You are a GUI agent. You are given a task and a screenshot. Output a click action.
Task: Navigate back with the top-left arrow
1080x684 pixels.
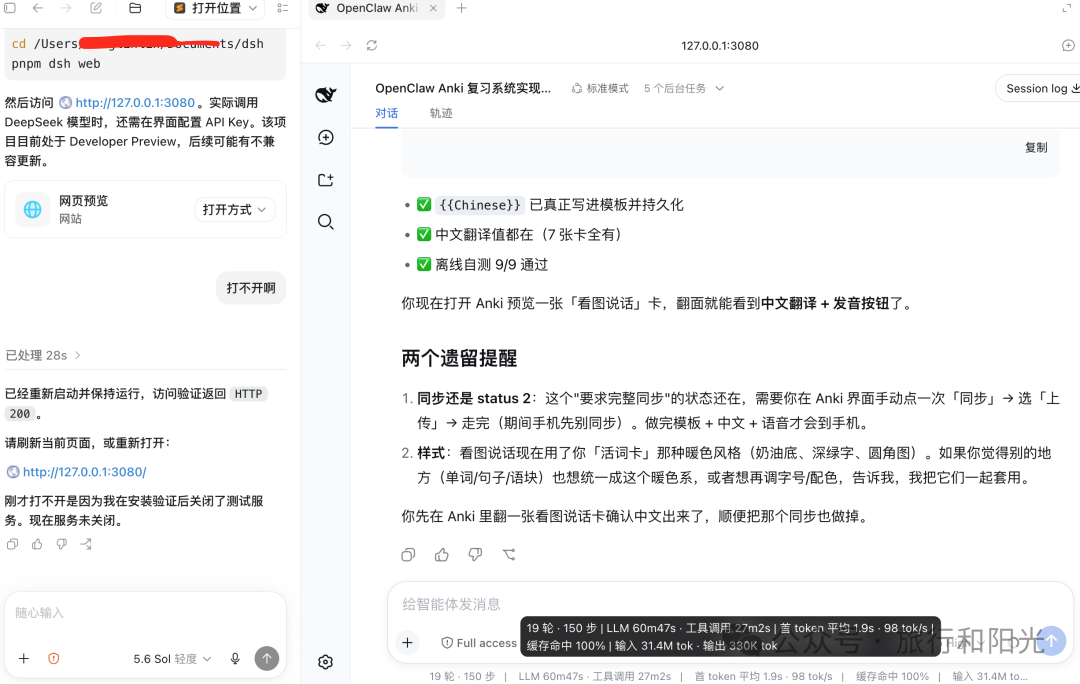(x=38, y=8)
